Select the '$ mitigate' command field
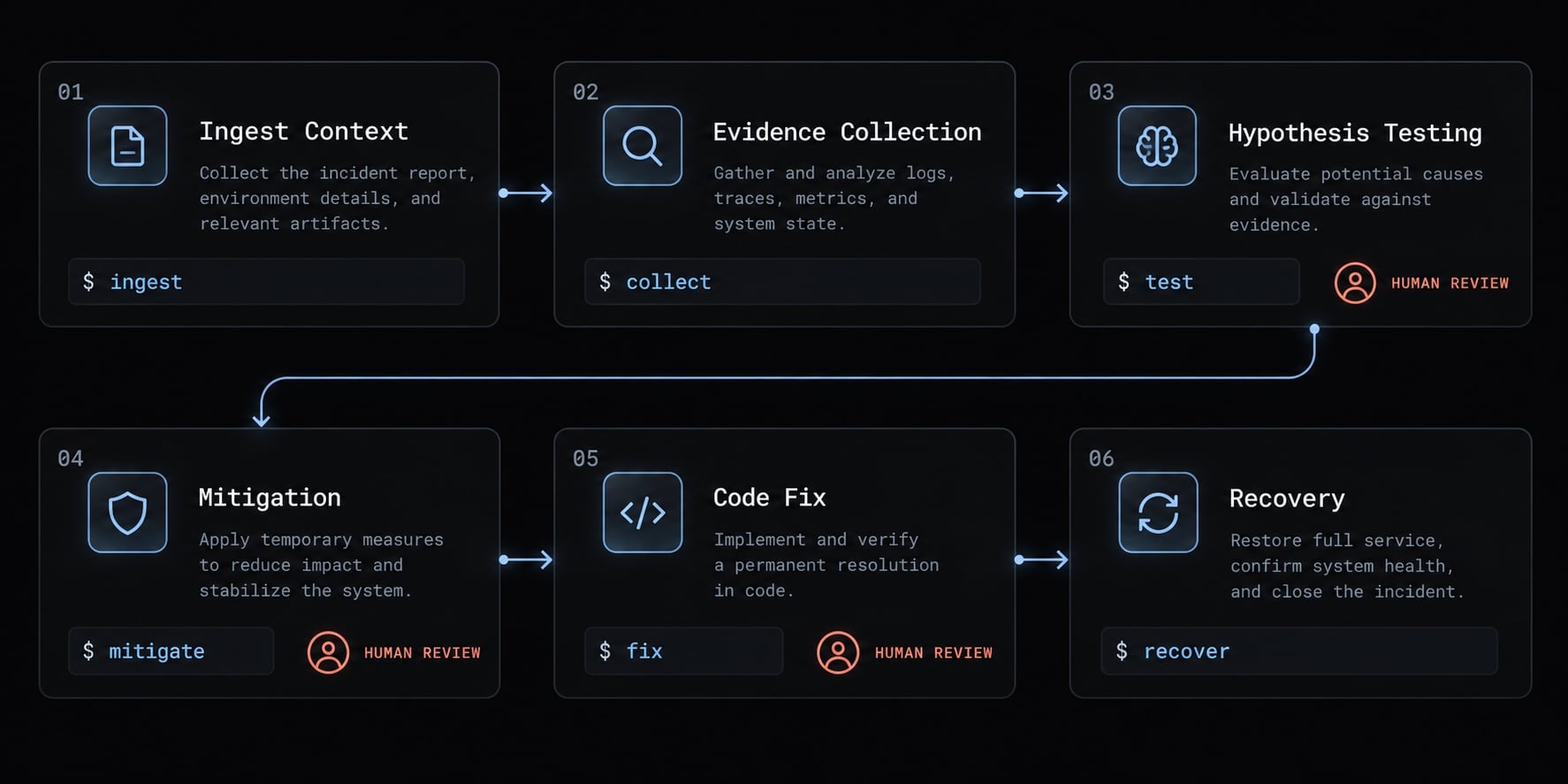The height and width of the screenshot is (784, 1568). pos(171,651)
